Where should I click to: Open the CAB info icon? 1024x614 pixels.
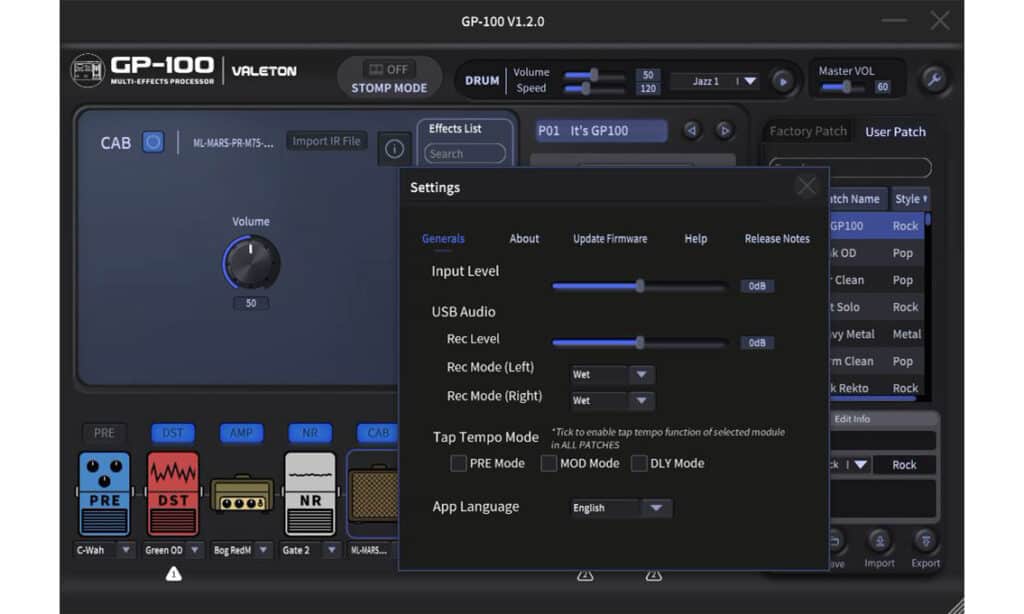point(394,149)
